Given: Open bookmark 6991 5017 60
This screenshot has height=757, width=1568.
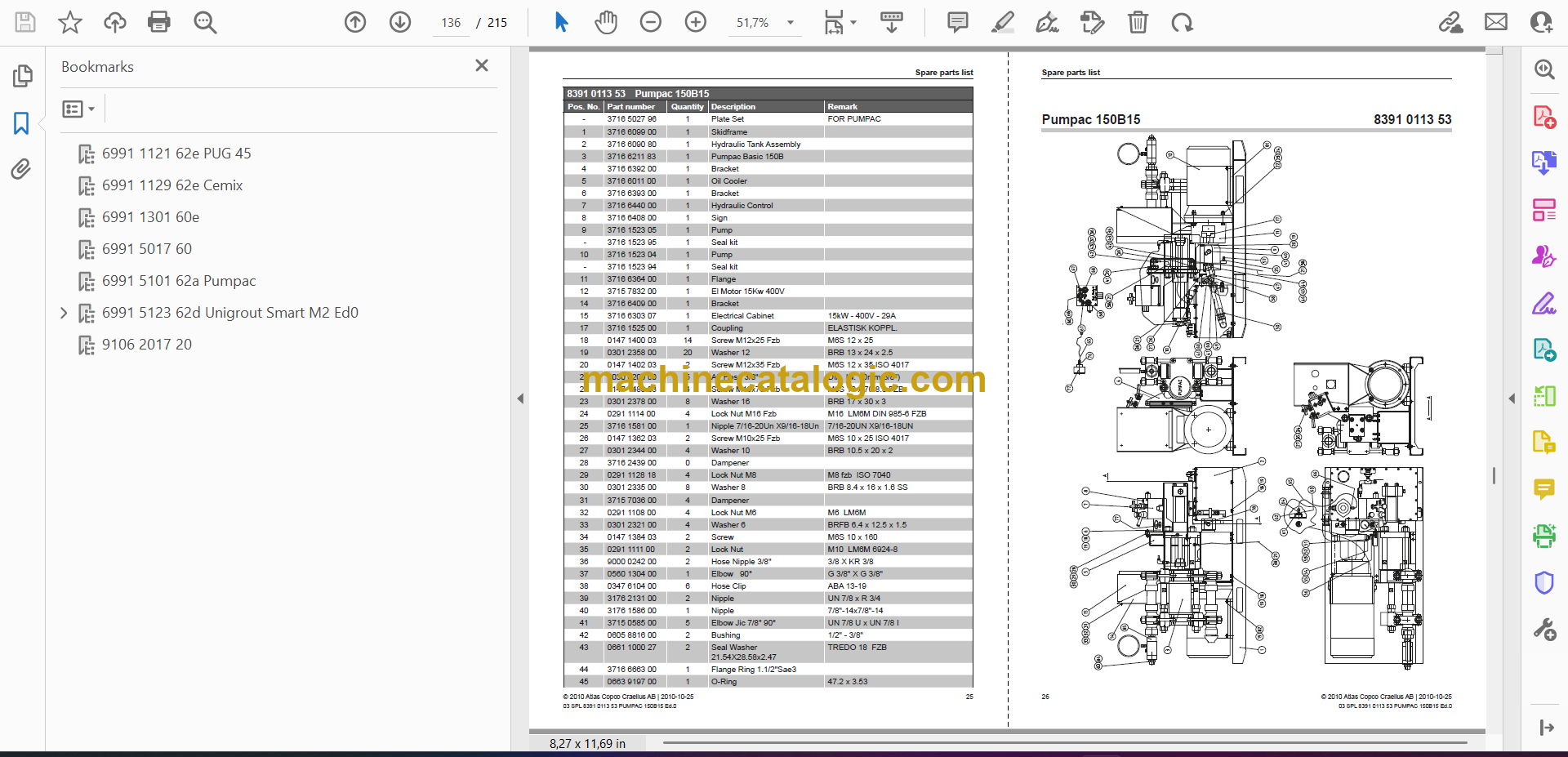Looking at the screenshot, I should [x=147, y=249].
